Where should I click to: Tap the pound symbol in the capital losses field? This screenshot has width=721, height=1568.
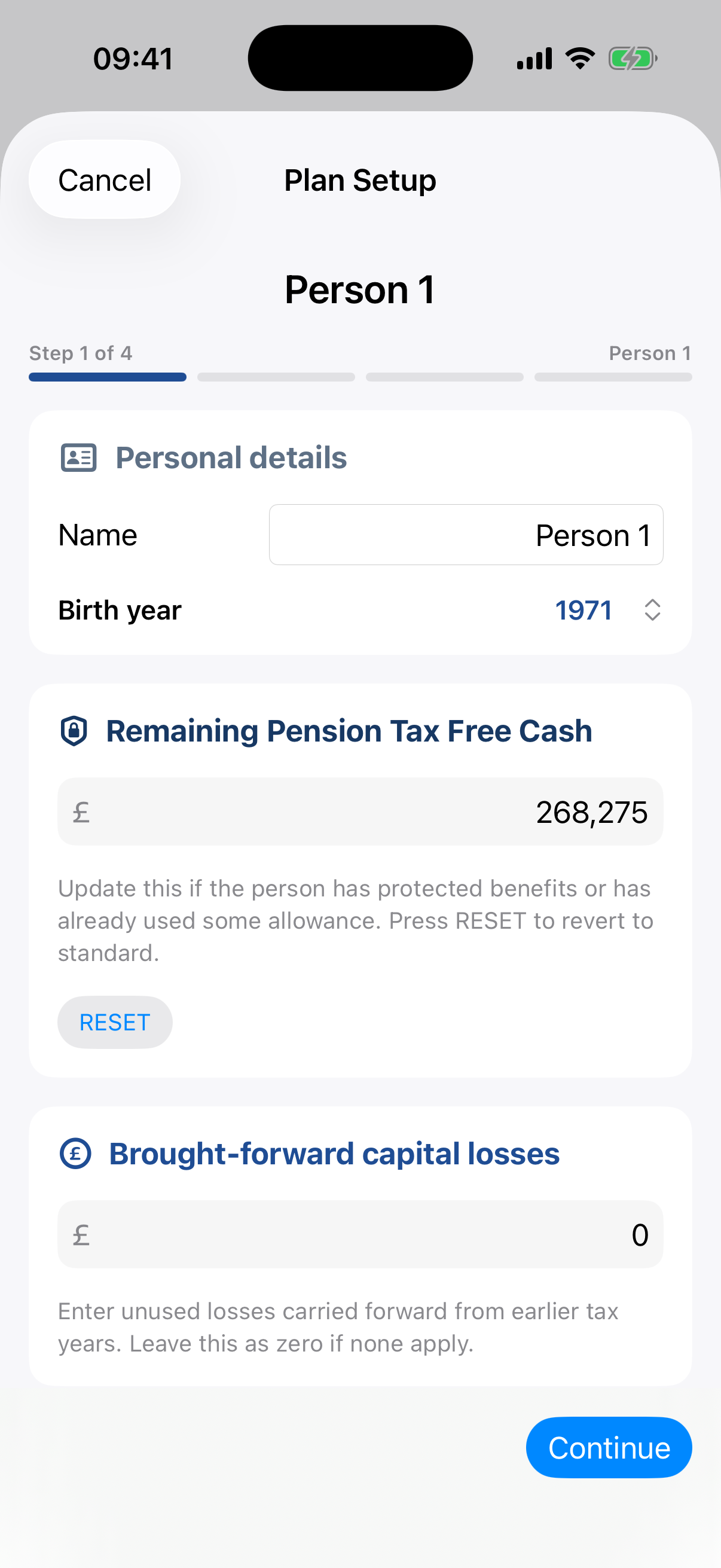point(81,1234)
